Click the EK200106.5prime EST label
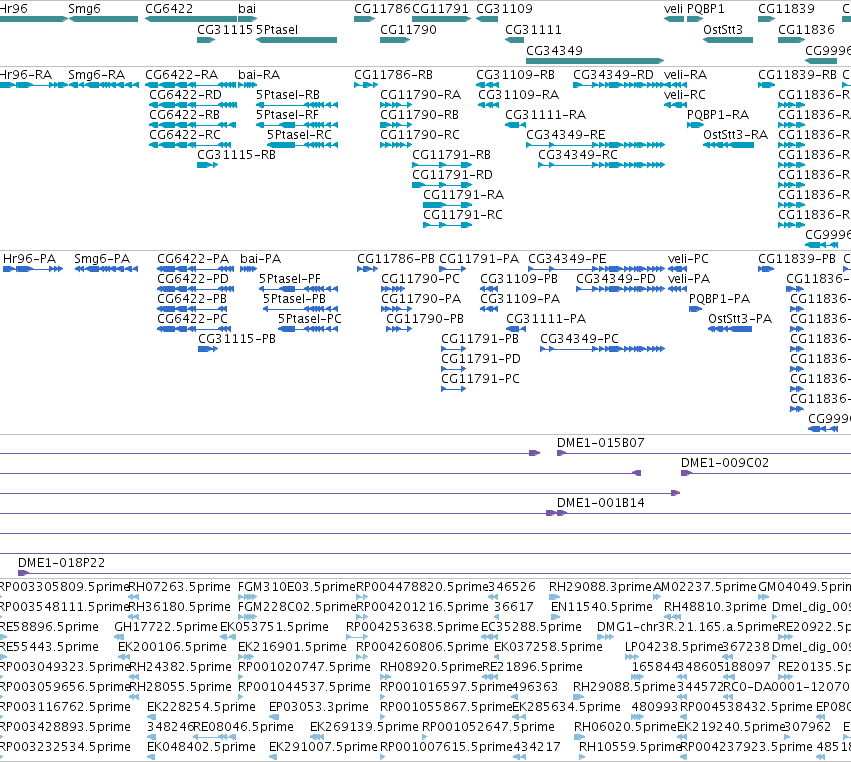 click(x=172, y=647)
